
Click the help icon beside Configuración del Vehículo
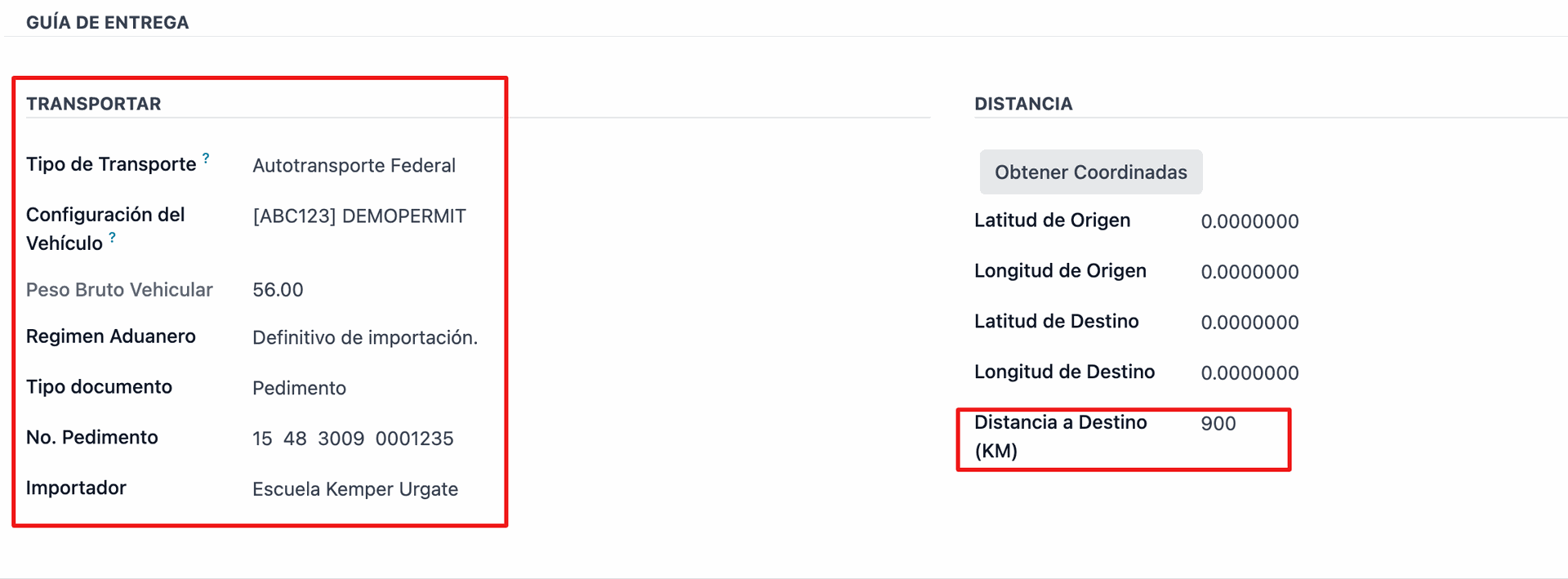tap(113, 238)
